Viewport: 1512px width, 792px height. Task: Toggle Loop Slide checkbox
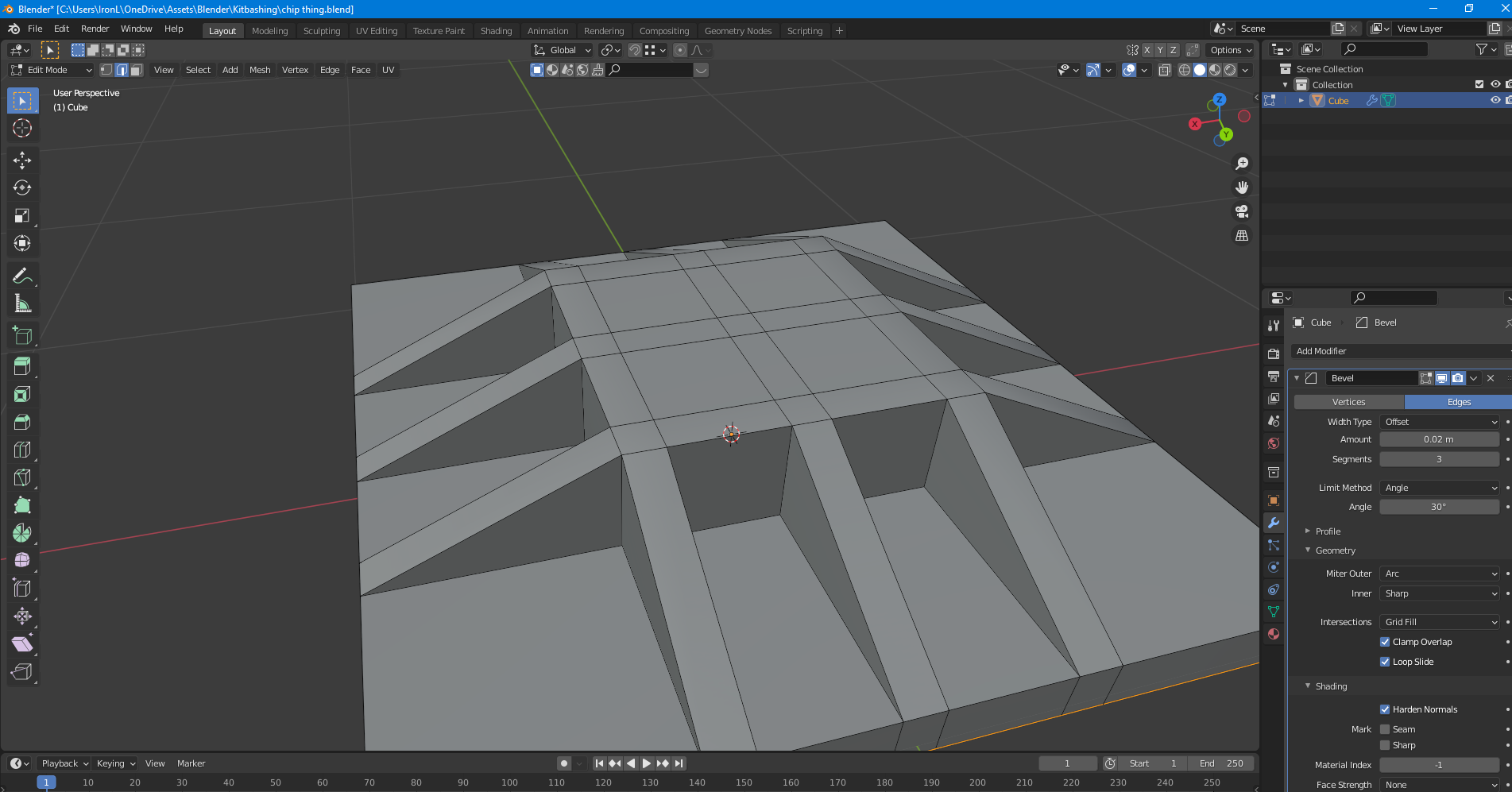[1385, 662]
